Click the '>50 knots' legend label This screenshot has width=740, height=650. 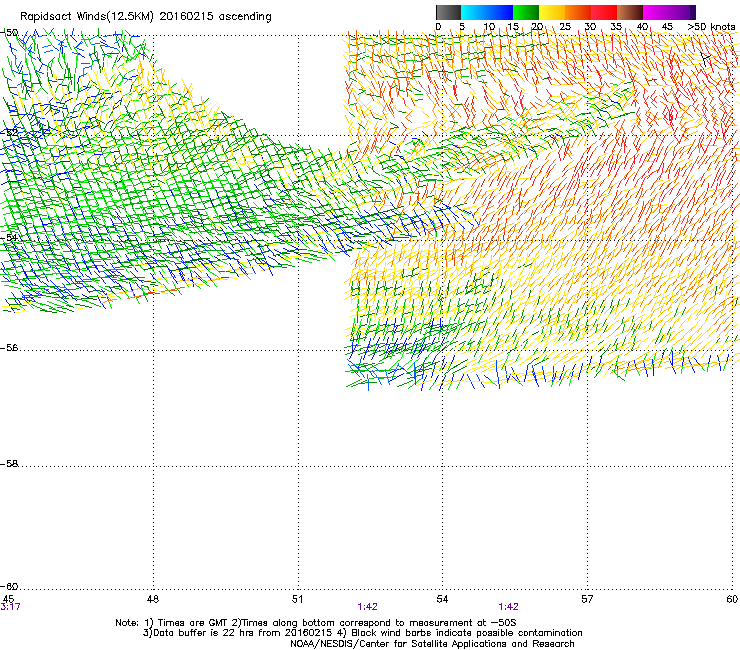coord(711,27)
